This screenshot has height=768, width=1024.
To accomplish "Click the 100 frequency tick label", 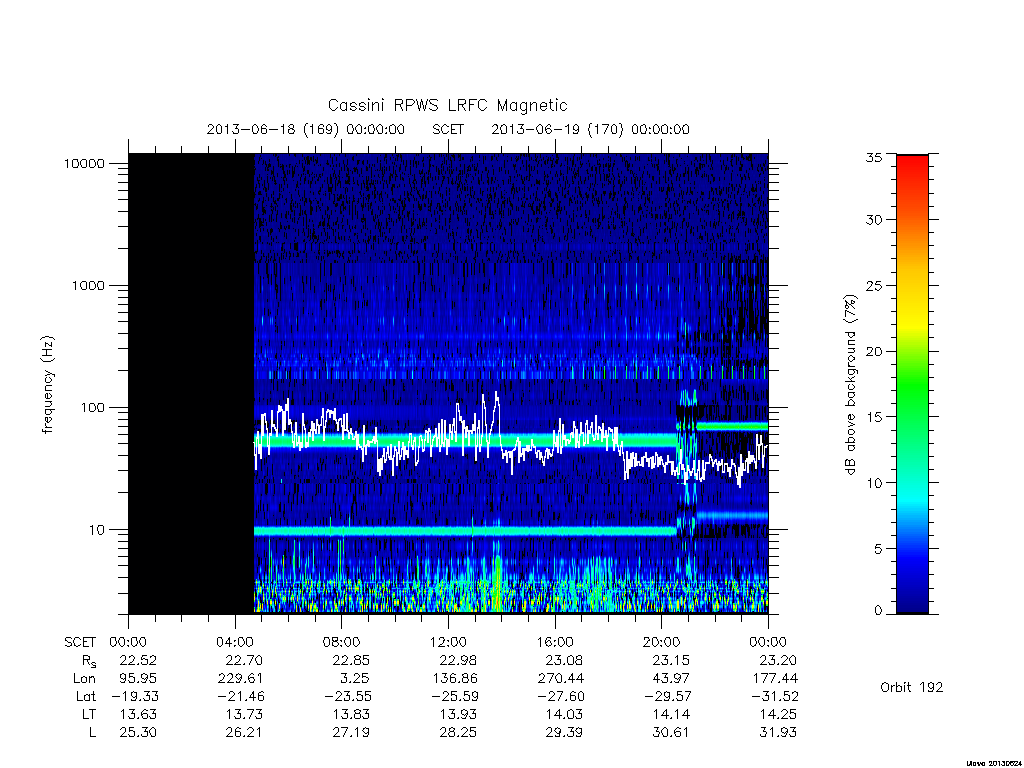I will click(92, 408).
